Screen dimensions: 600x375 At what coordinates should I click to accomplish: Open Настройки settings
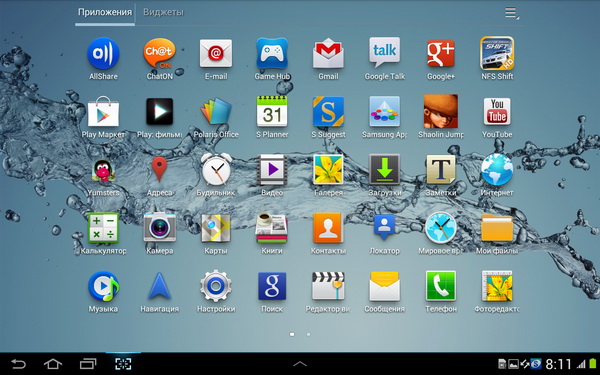(x=216, y=286)
